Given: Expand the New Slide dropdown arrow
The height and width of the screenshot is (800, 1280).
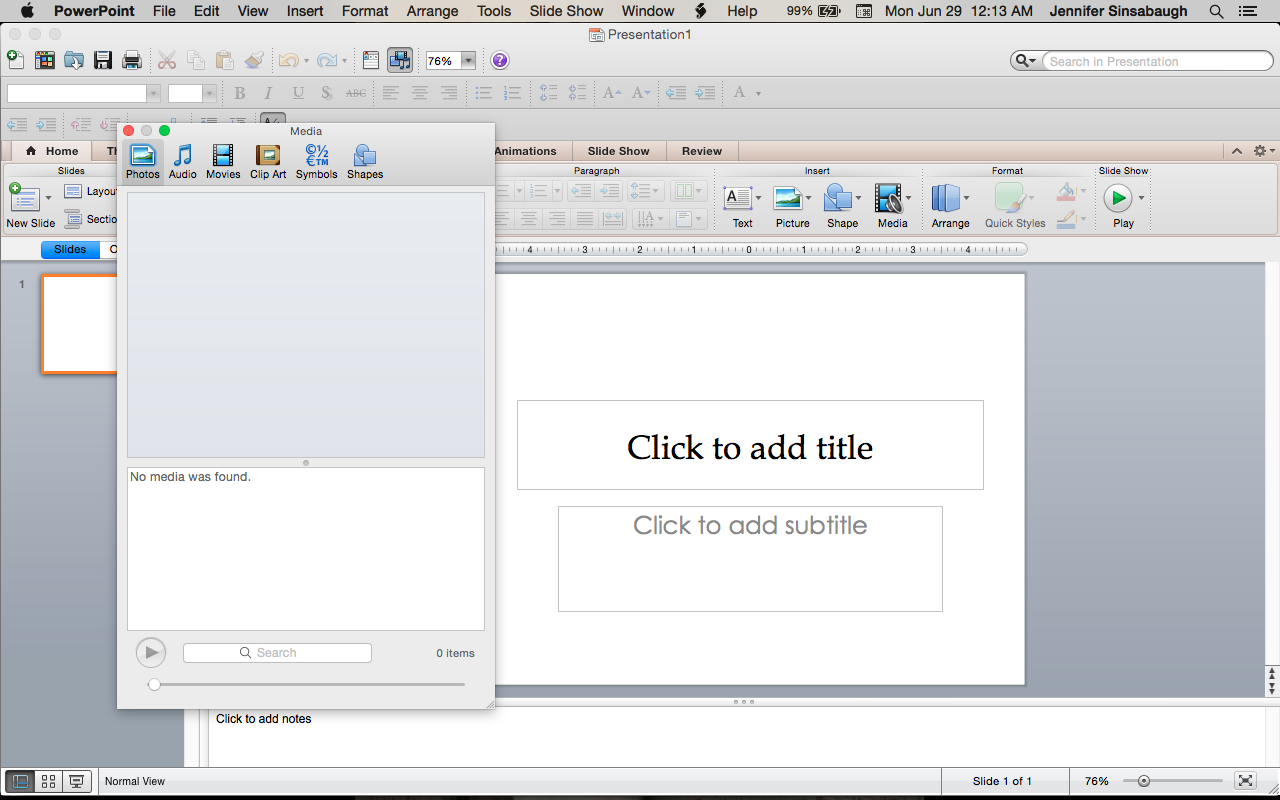Looking at the screenshot, I should click(x=47, y=198).
